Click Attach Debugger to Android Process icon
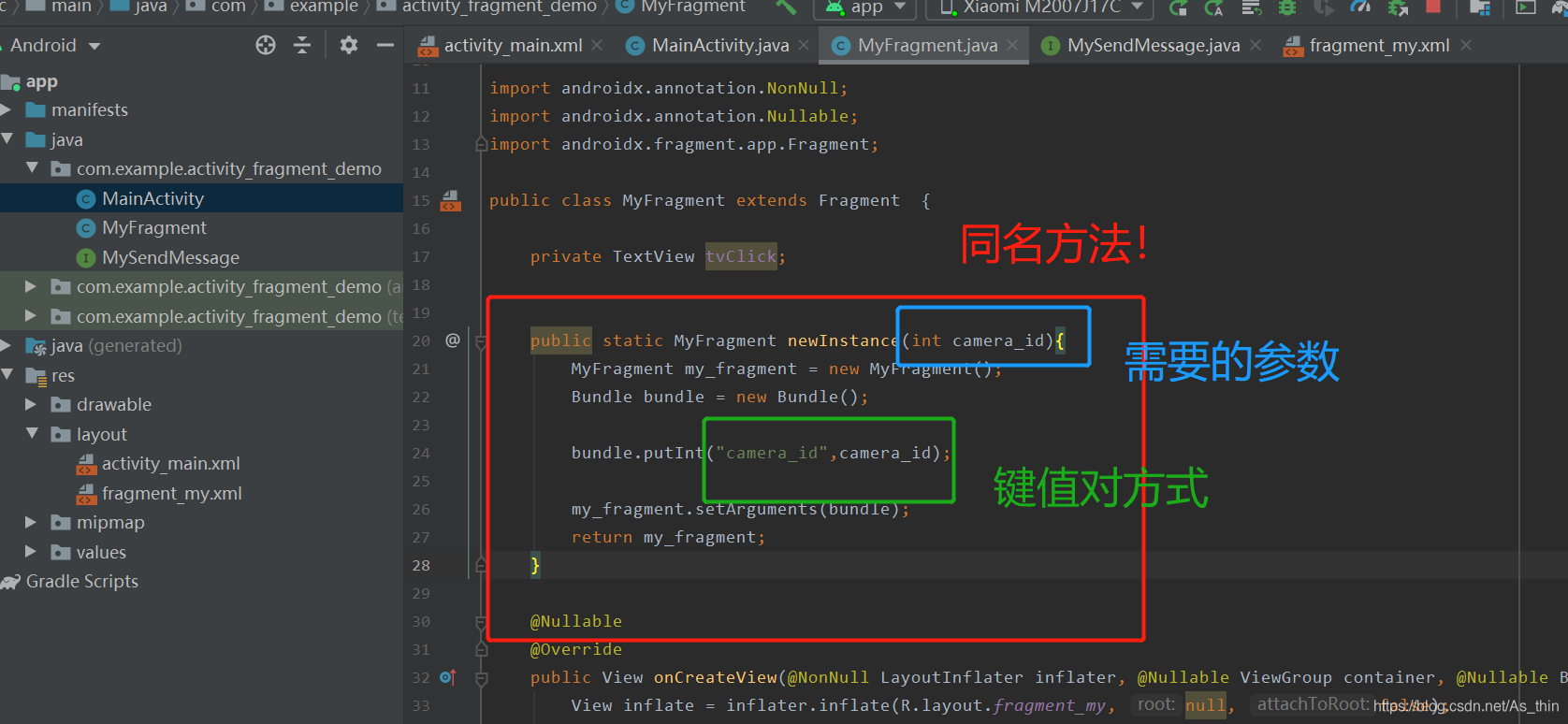 [x=1398, y=7]
